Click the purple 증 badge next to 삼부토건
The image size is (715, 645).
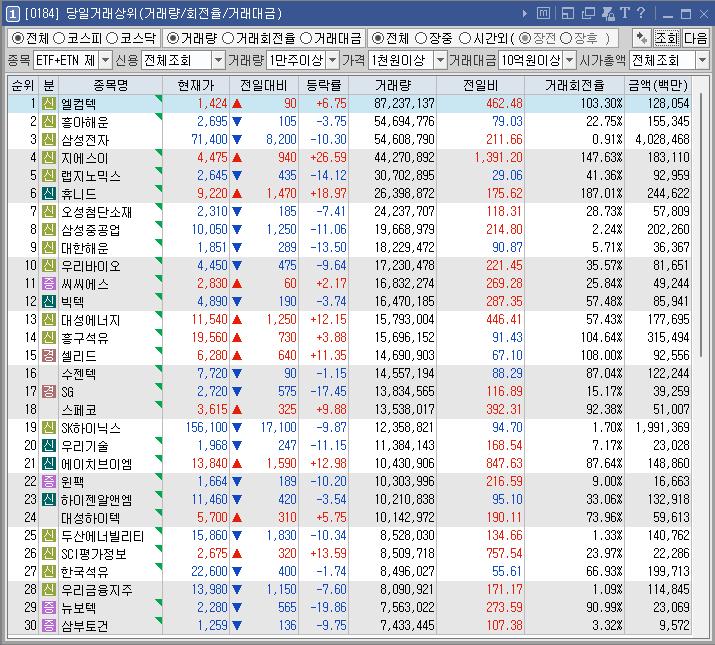pyautogui.click(x=49, y=625)
